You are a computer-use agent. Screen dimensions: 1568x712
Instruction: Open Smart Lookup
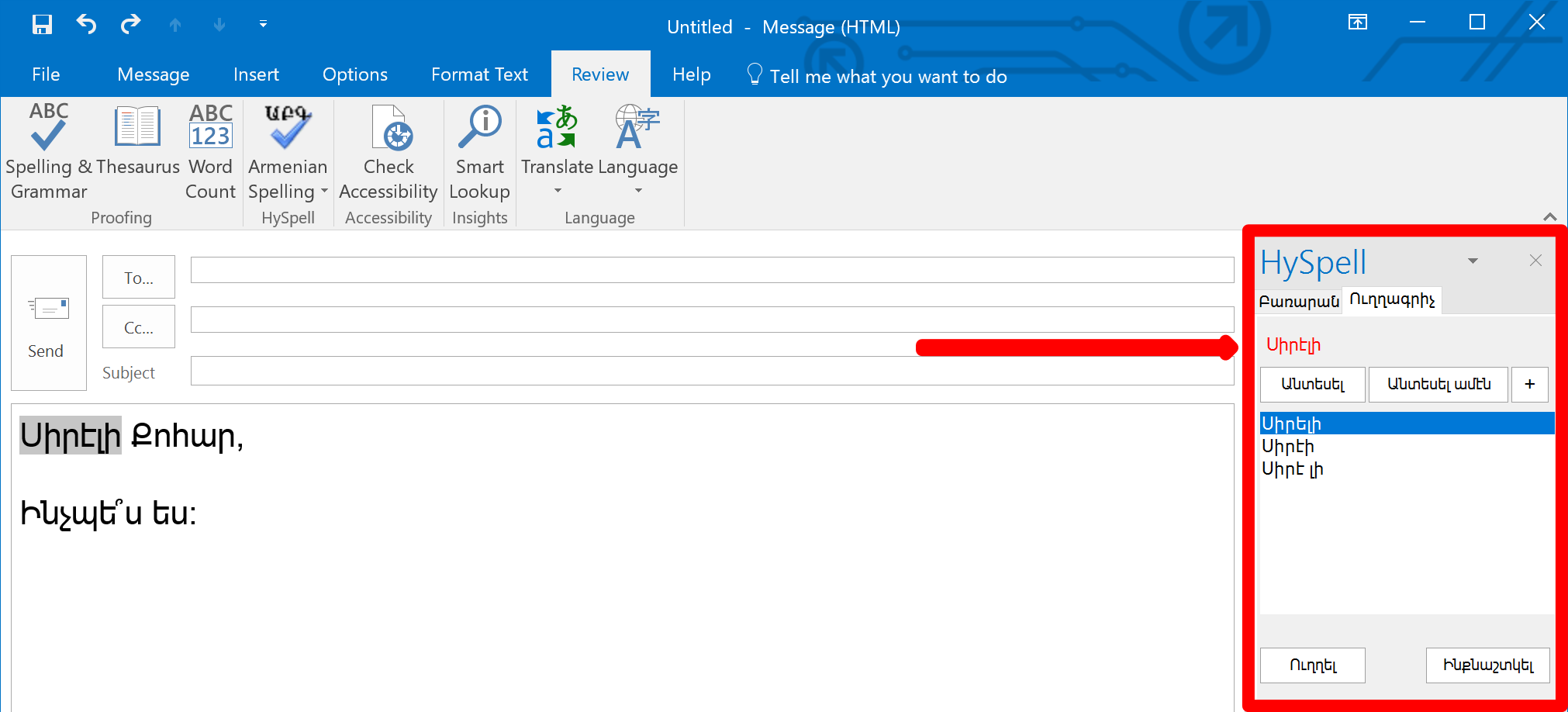tap(479, 152)
